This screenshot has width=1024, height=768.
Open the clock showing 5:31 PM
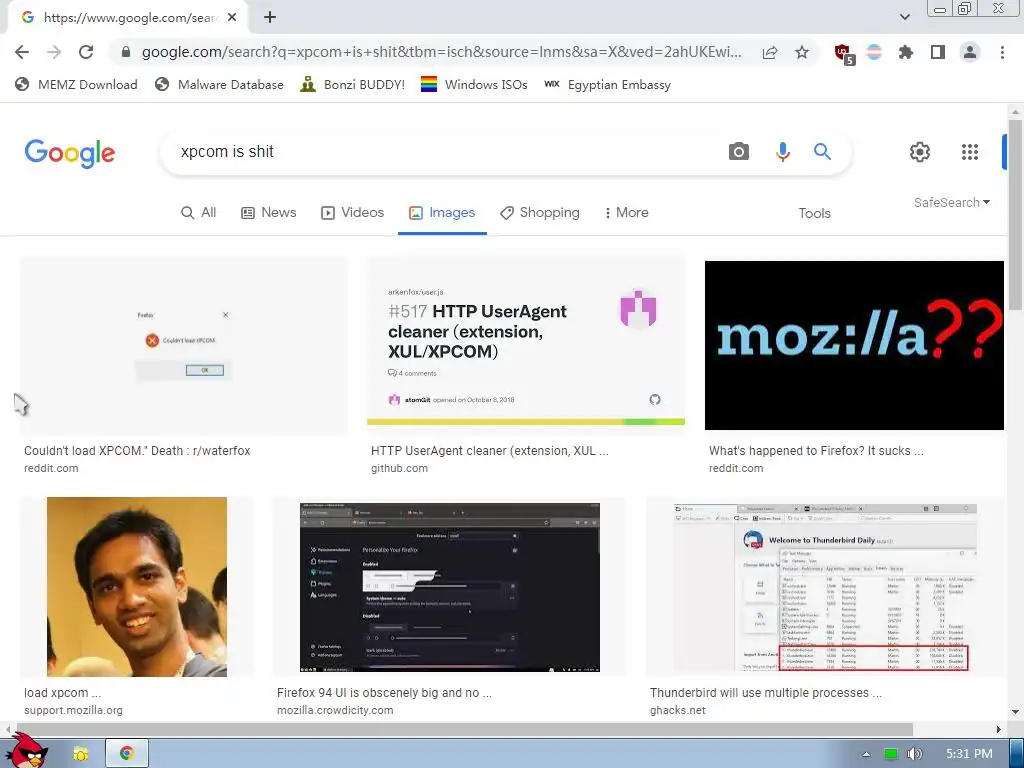pyautogui.click(x=970, y=754)
